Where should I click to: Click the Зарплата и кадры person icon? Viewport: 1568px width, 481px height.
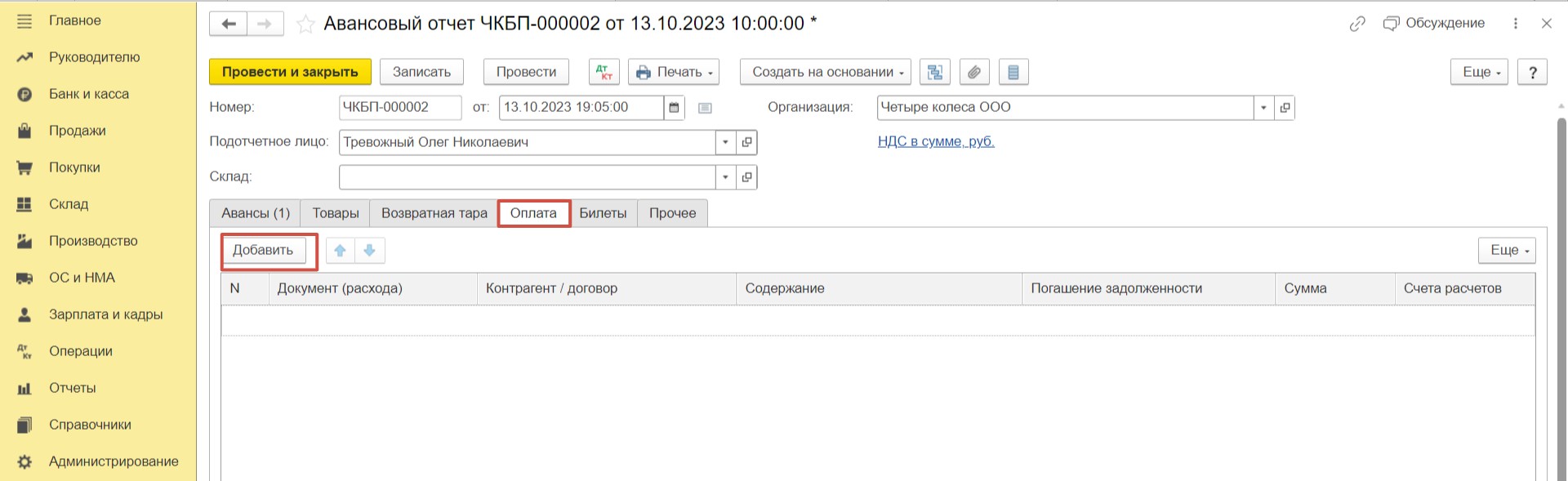pyautogui.click(x=24, y=314)
